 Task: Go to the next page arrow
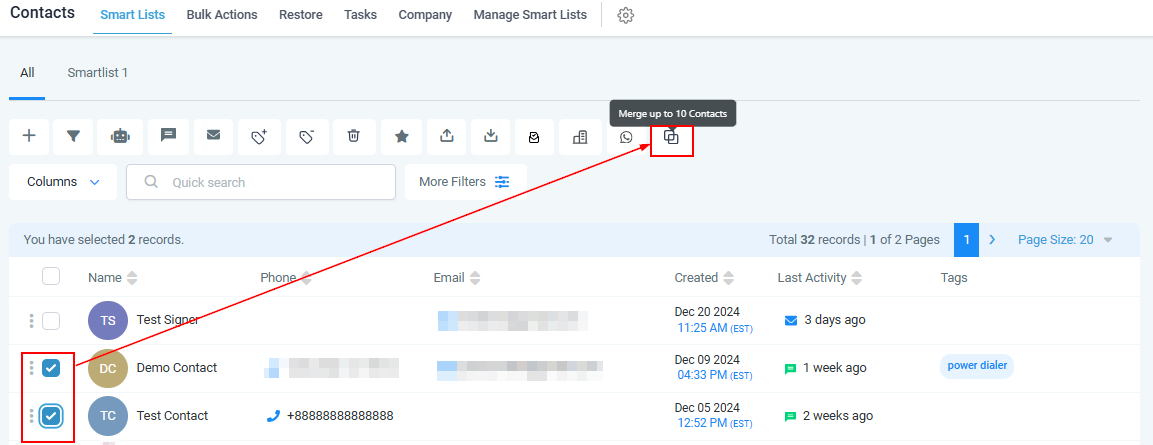coord(992,240)
